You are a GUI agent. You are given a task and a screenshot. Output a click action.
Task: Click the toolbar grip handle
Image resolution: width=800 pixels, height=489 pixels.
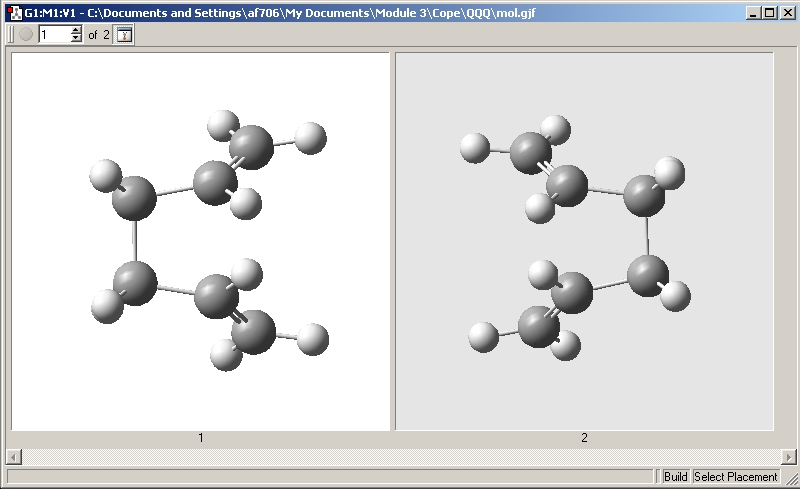click(x=11, y=35)
